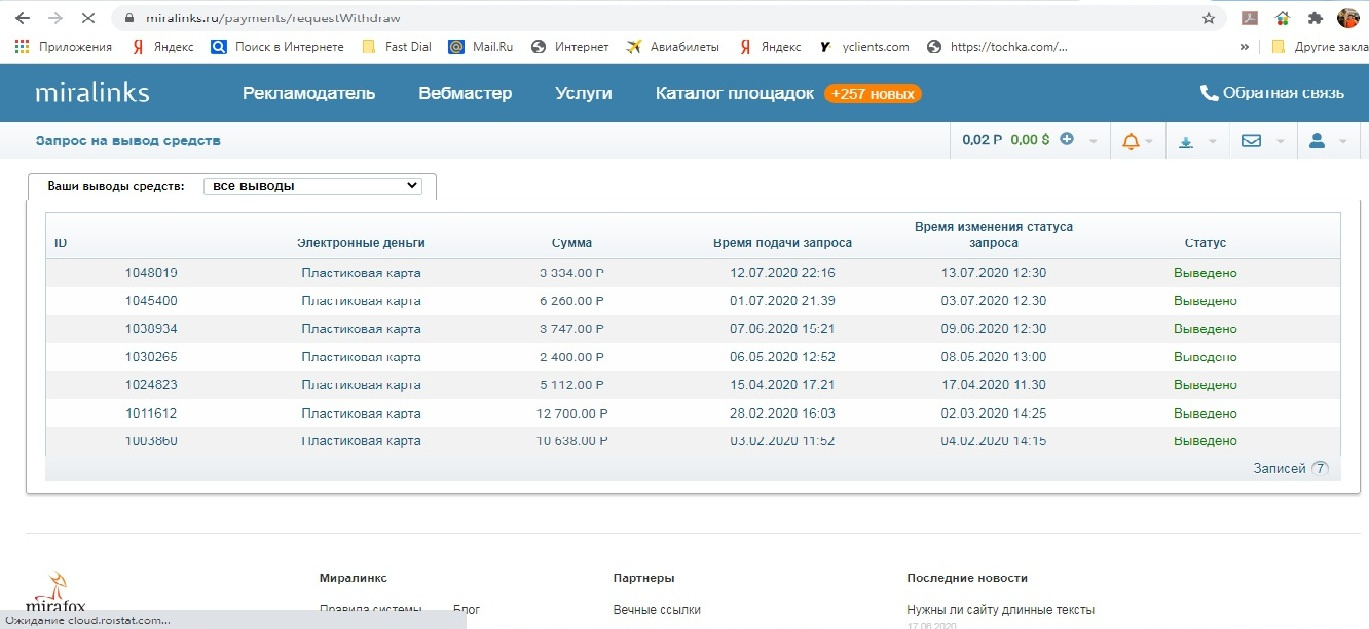The height and width of the screenshot is (629, 1369).
Task: Expand the hidden bookmarks chevron
Action: point(1244,47)
